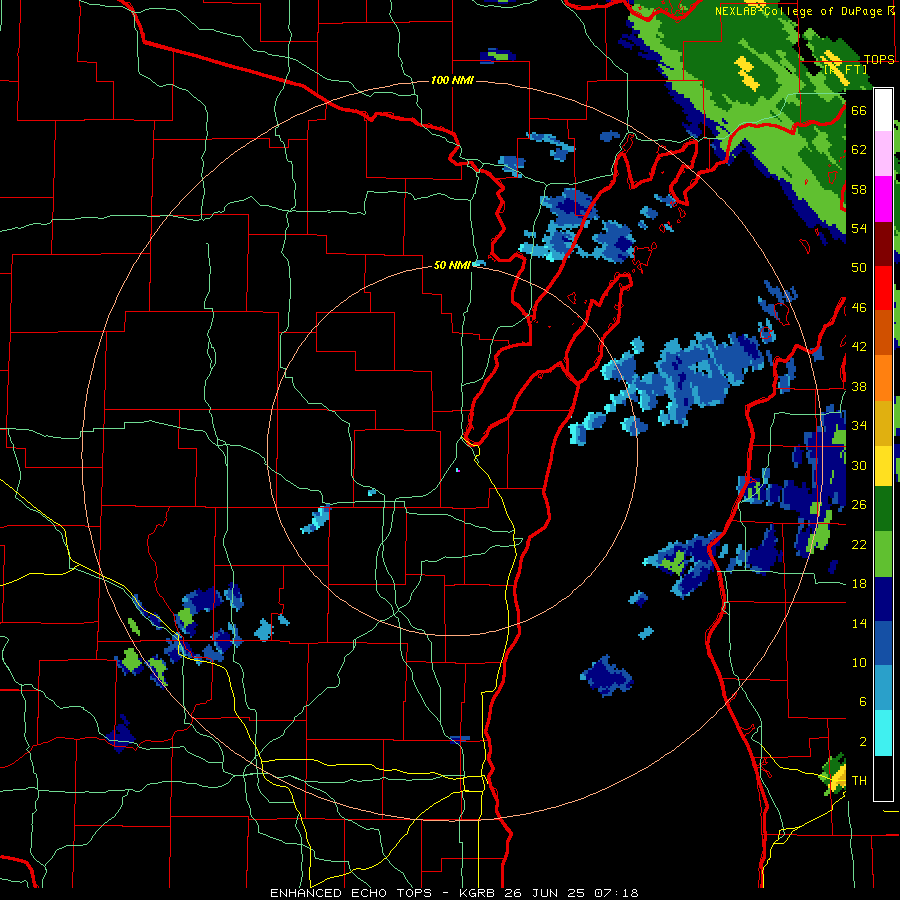The image size is (900, 900).
Task: Pick the dark orange legend swatch
Action: tap(883, 332)
